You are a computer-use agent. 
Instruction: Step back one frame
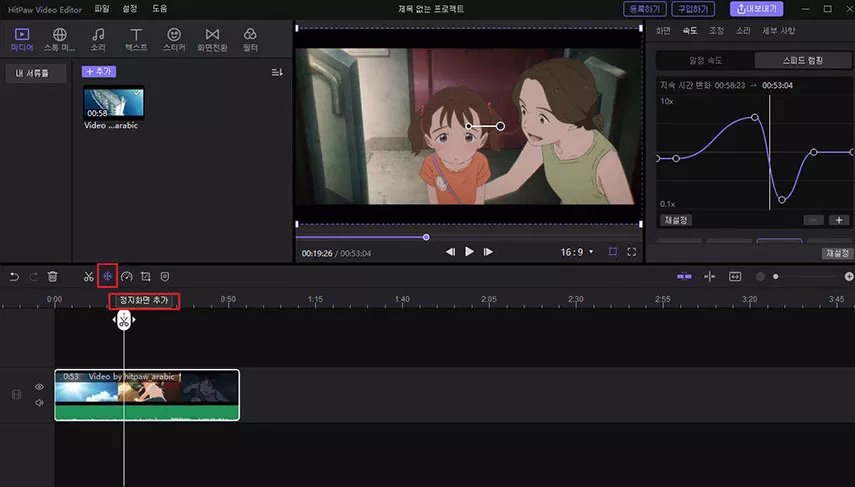click(450, 251)
